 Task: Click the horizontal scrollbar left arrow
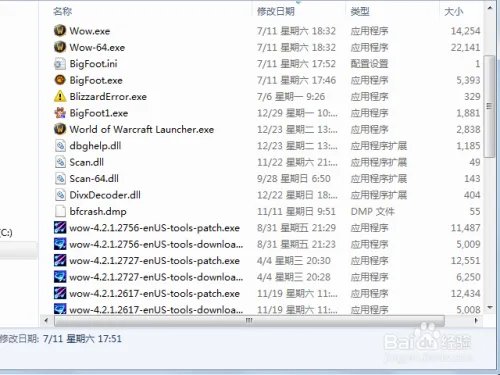(46, 321)
